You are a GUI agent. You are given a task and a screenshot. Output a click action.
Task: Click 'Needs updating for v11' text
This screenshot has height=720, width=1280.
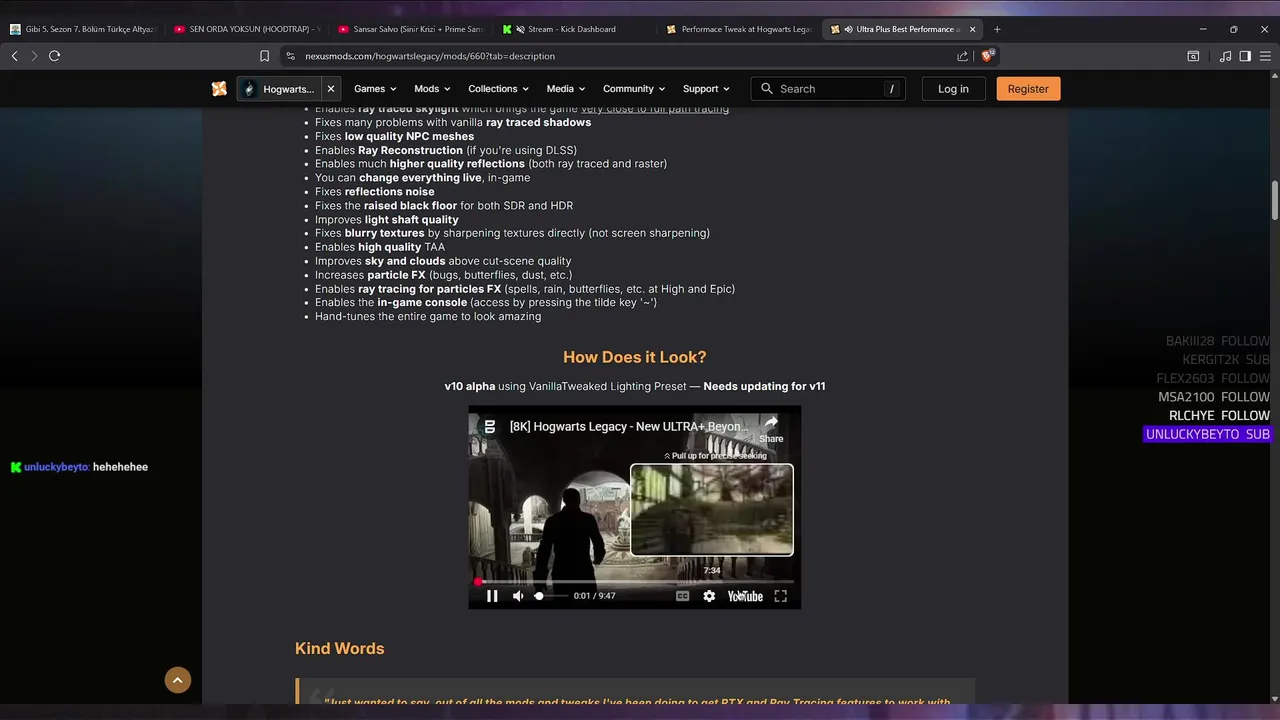point(764,386)
